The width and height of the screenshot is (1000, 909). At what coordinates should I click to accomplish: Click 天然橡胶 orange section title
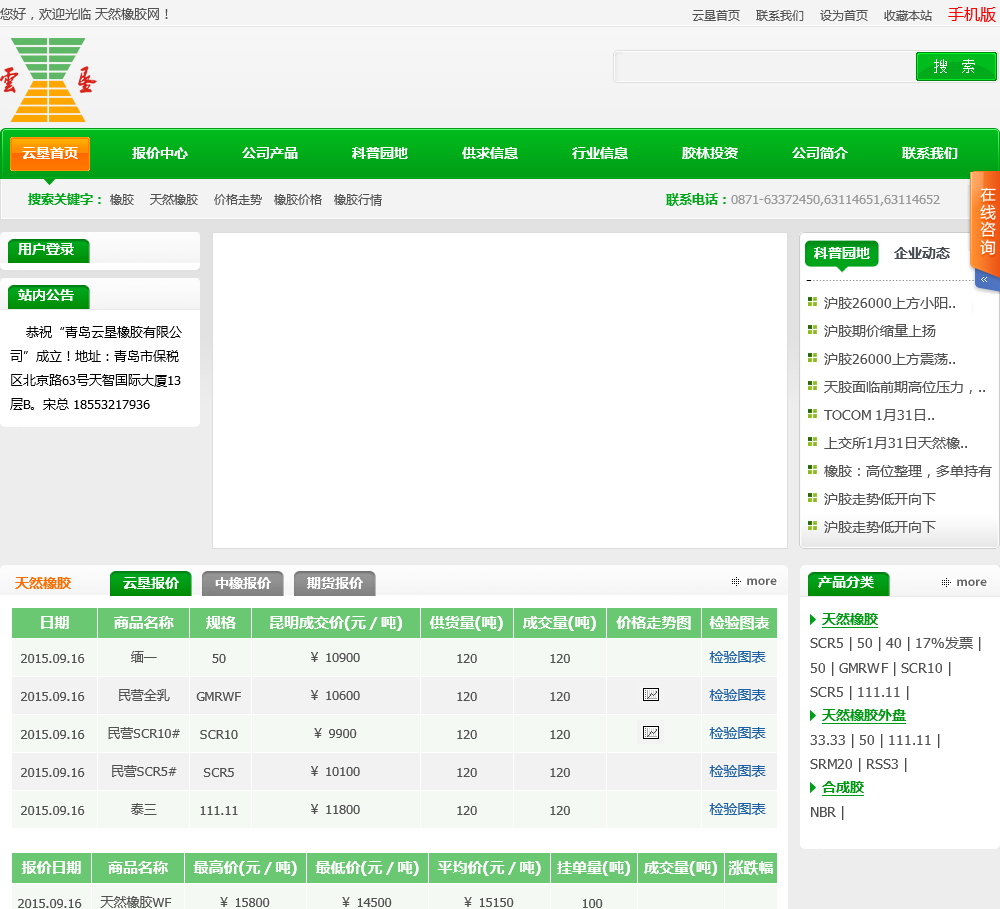[x=43, y=583]
